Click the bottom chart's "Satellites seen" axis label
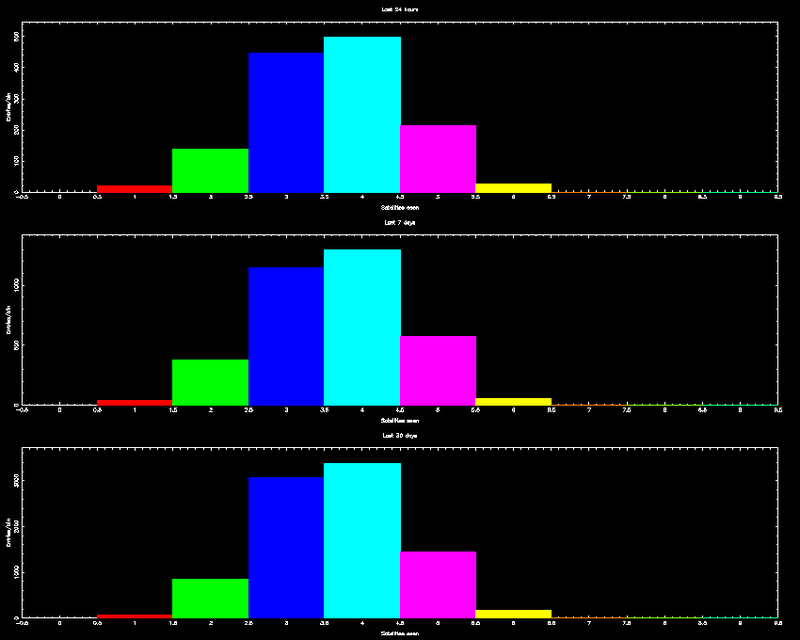This screenshot has width=800, height=640. (400, 633)
